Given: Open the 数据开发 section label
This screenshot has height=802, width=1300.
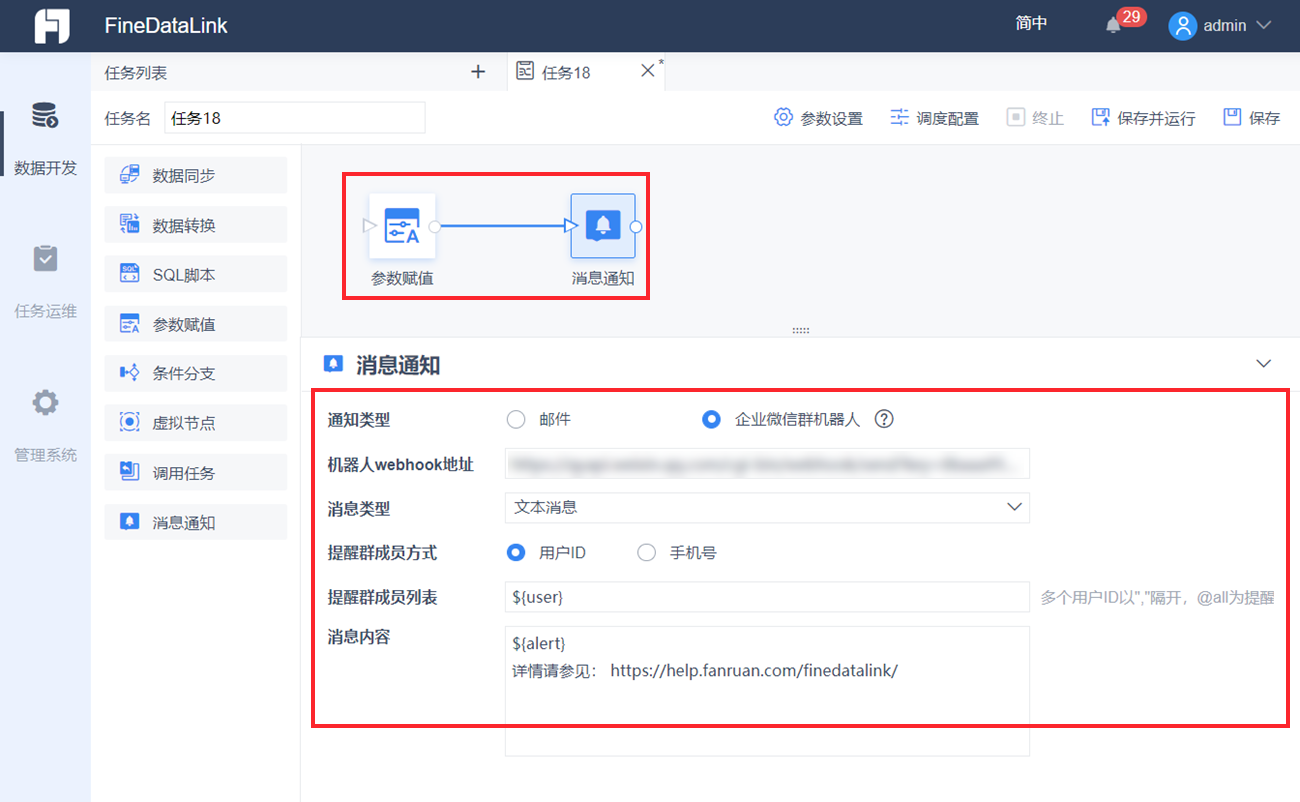Looking at the screenshot, I should [x=45, y=168].
